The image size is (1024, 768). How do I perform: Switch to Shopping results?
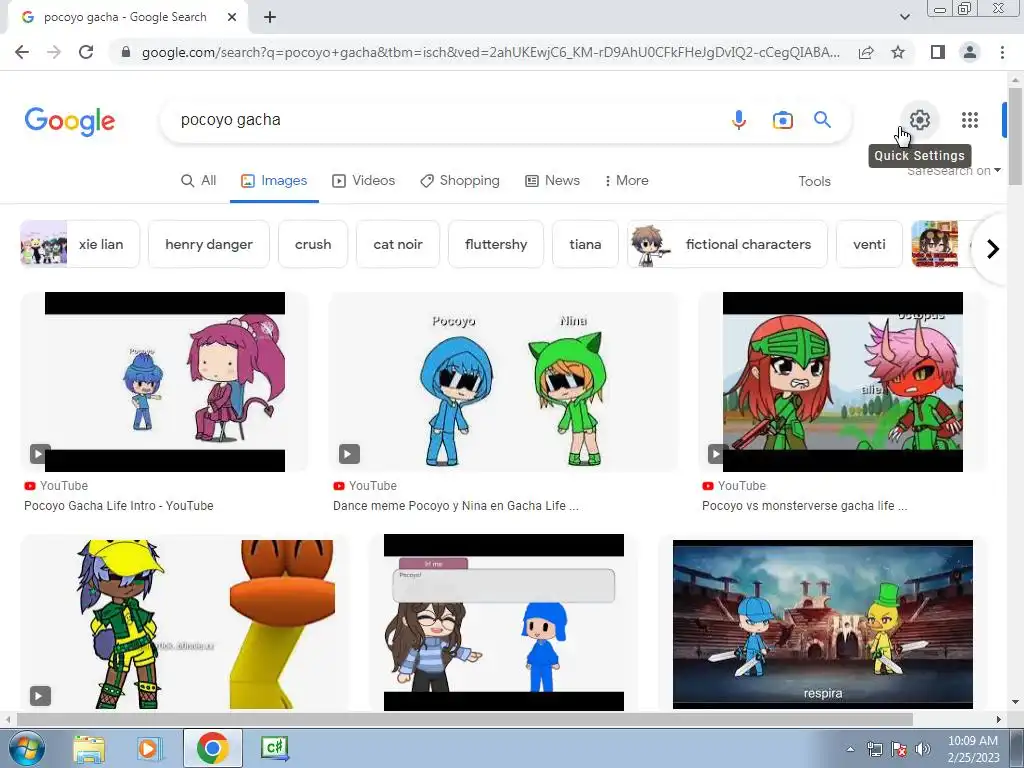coord(460,181)
